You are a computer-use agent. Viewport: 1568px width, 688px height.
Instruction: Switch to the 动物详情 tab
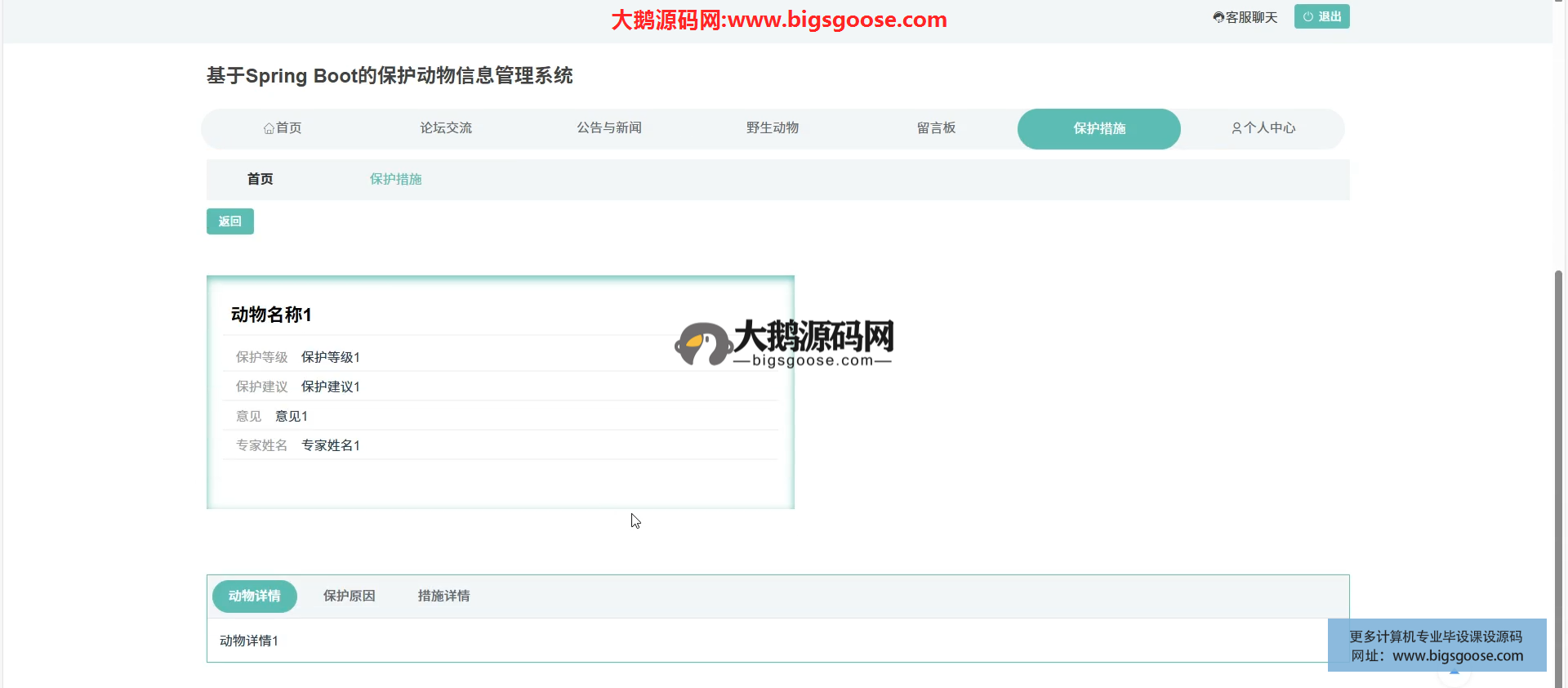(255, 596)
